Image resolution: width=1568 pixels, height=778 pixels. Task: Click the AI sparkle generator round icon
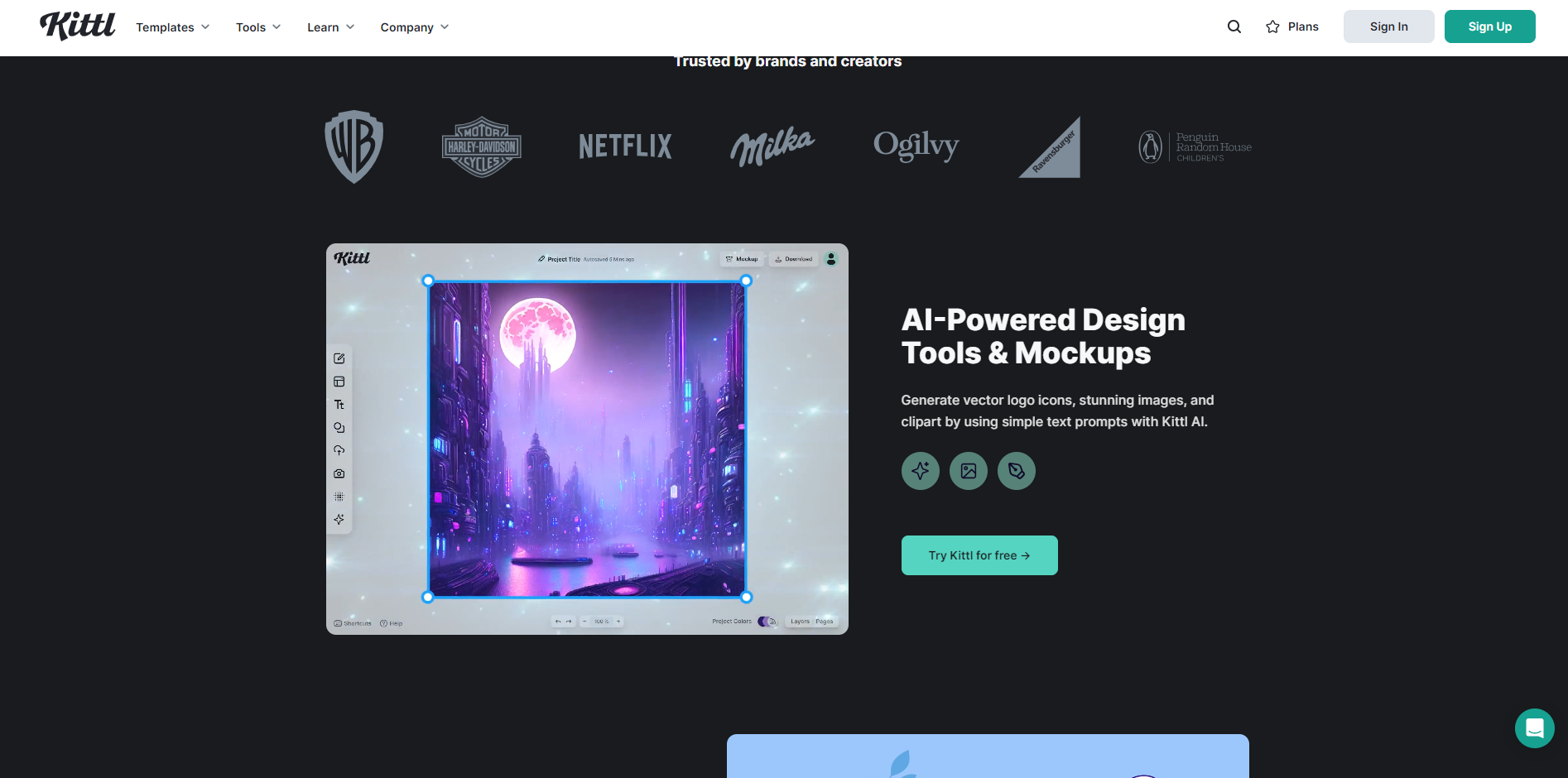920,471
